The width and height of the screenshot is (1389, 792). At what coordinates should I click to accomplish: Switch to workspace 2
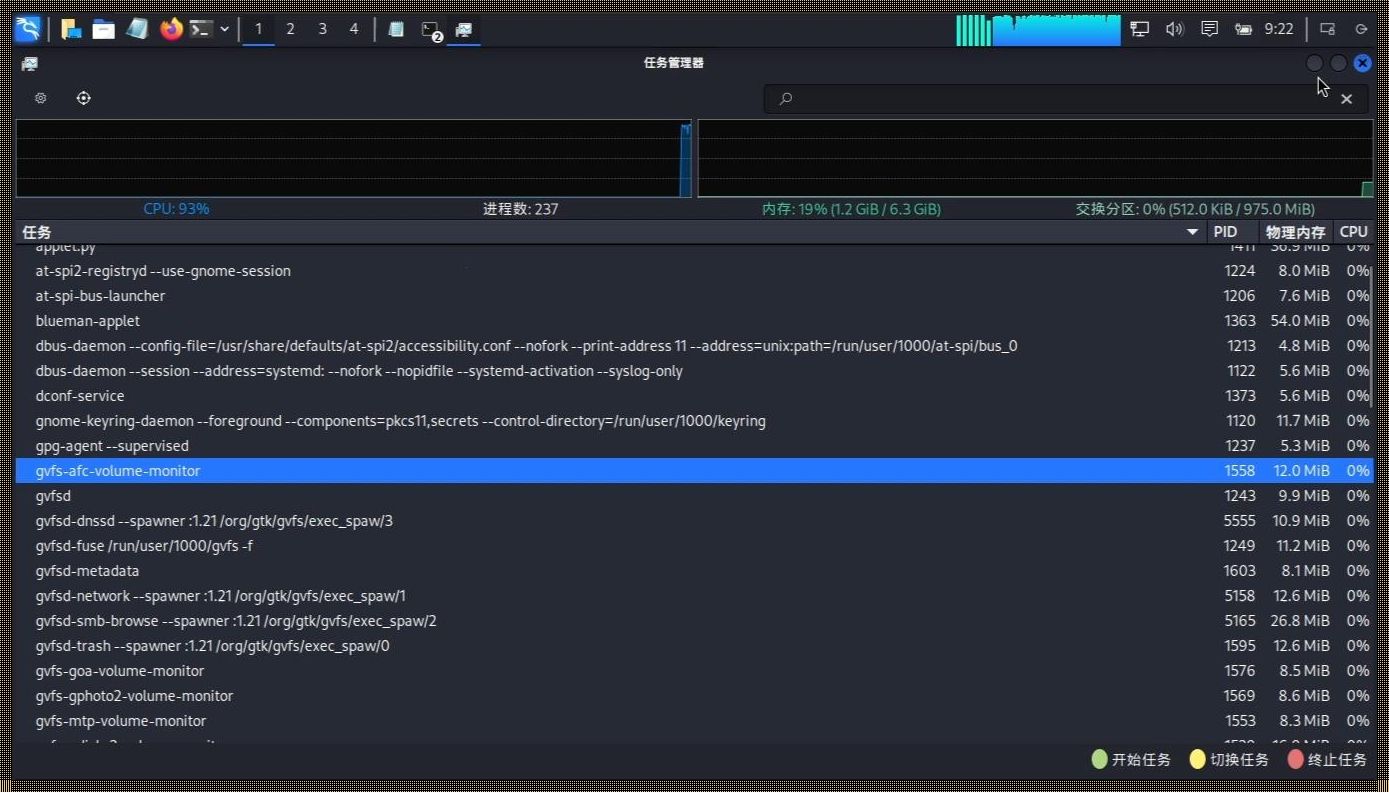290,29
